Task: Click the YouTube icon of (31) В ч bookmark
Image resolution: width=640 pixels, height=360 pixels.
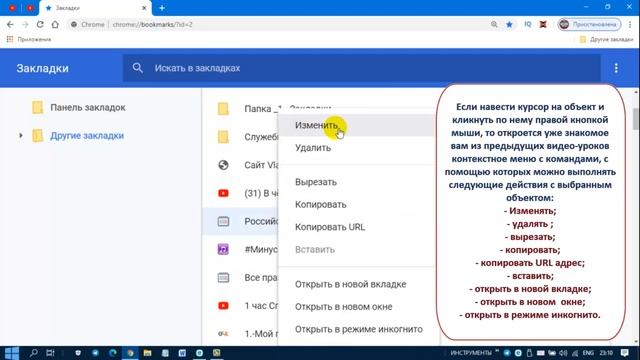Action: [223, 193]
